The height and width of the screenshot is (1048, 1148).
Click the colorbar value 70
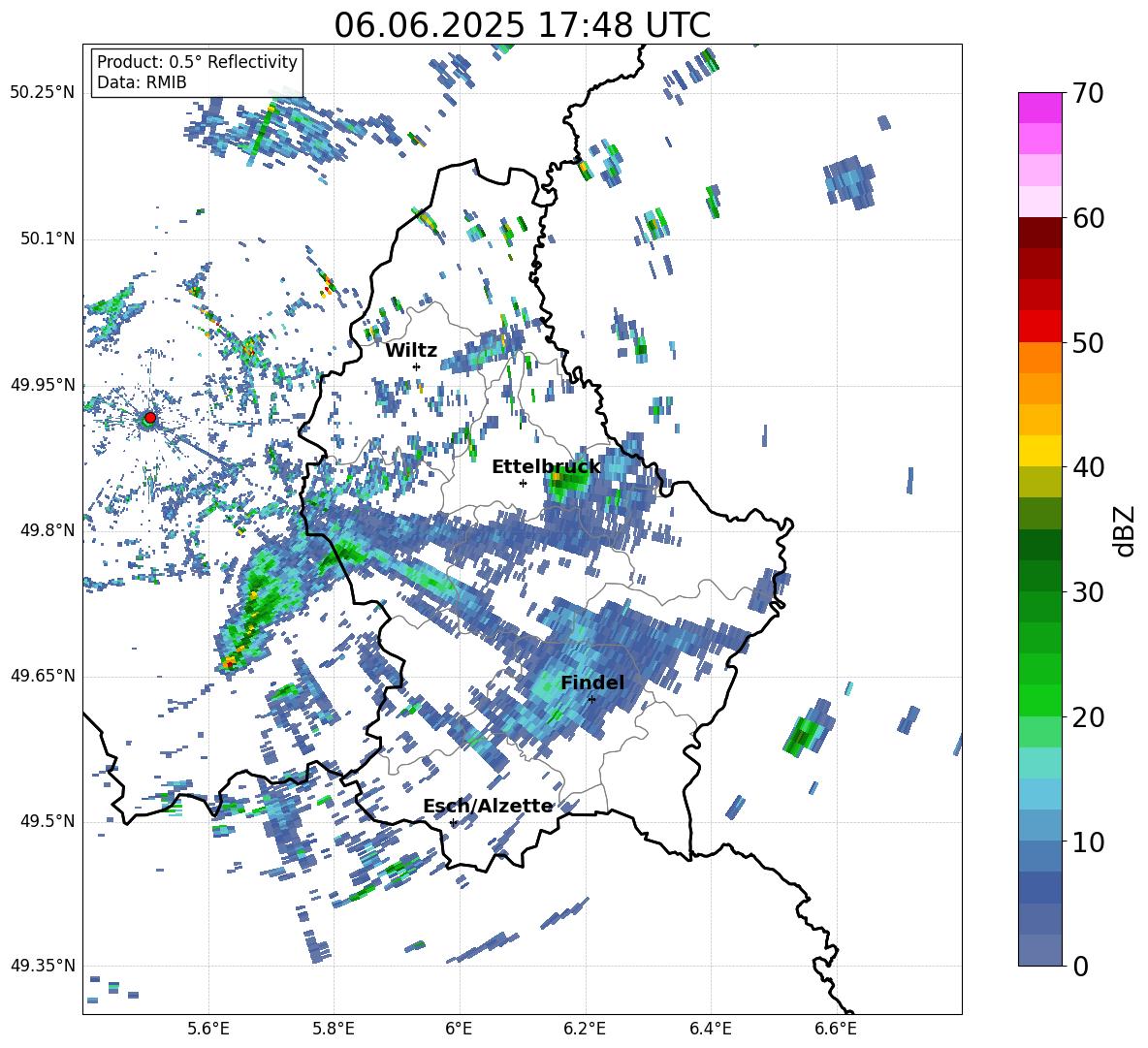tap(1089, 93)
